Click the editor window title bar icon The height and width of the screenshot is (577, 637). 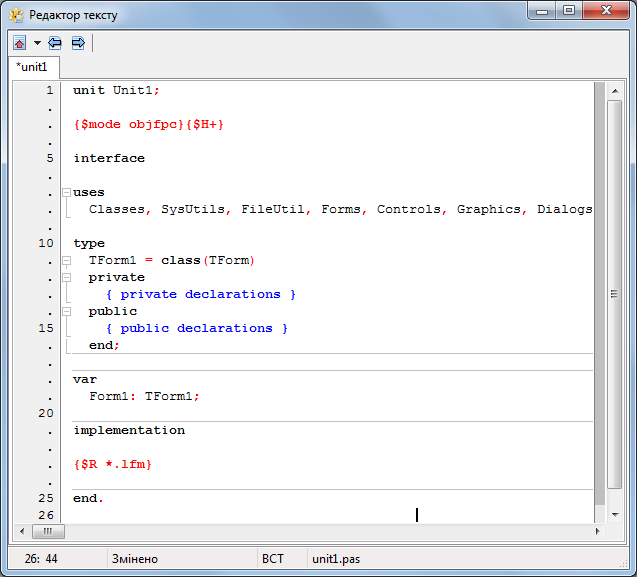16,14
